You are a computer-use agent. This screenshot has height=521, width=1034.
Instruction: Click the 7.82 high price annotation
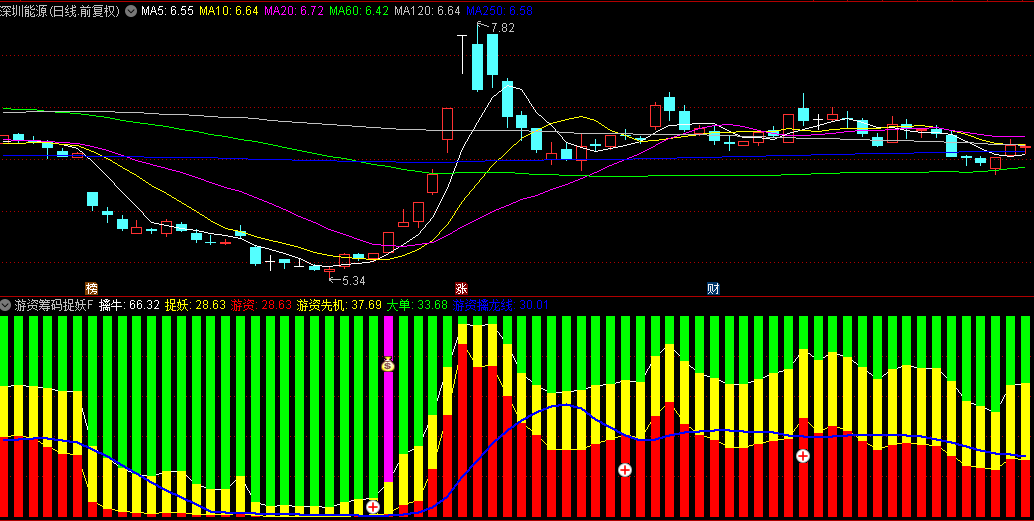pos(502,28)
